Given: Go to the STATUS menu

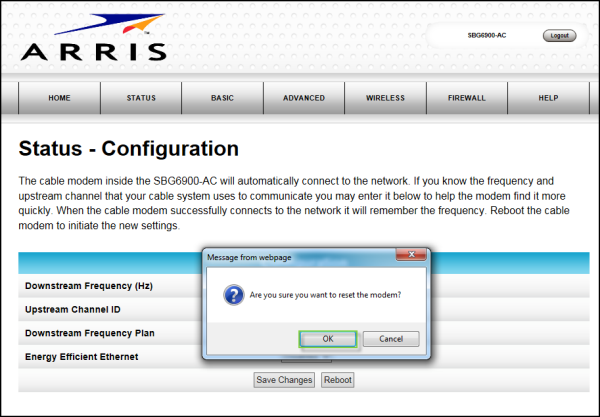Looking at the screenshot, I should click(x=141, y=98).
